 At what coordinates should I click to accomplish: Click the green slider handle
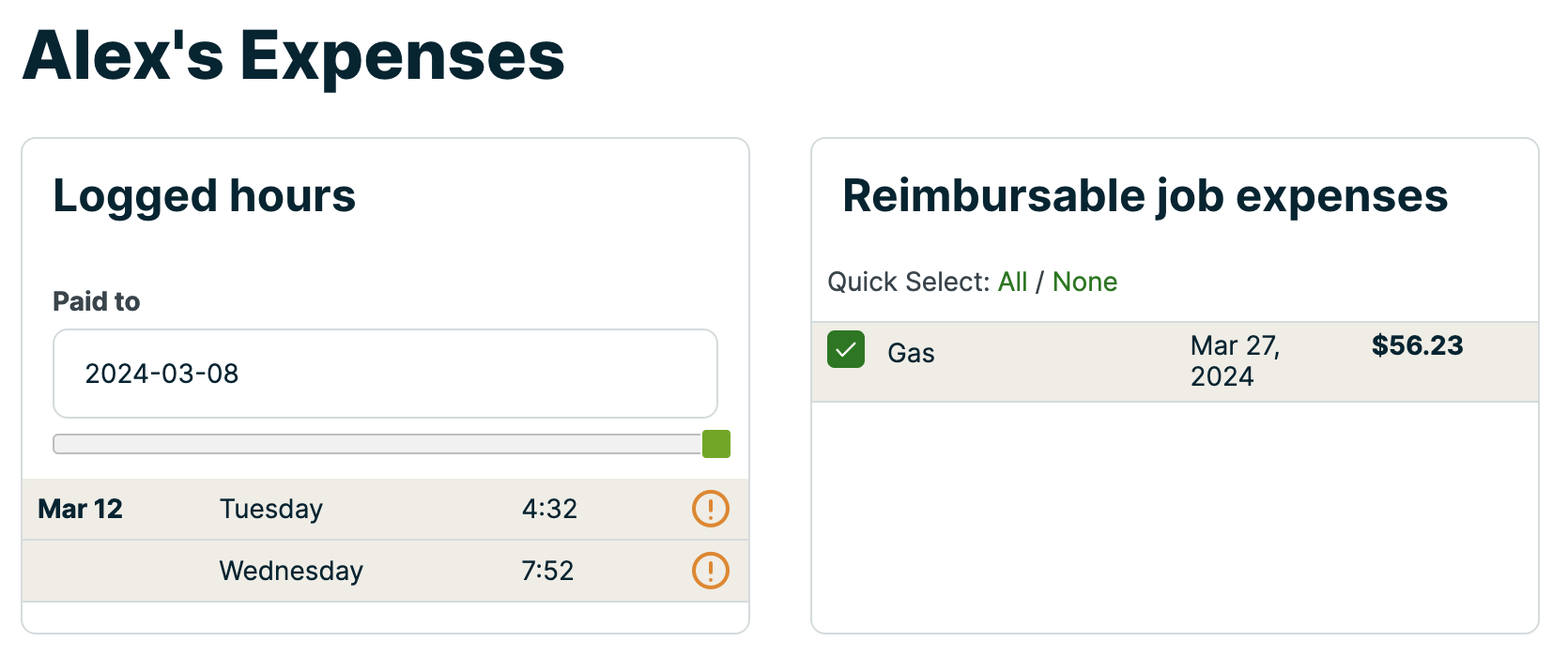coord(716,444)
